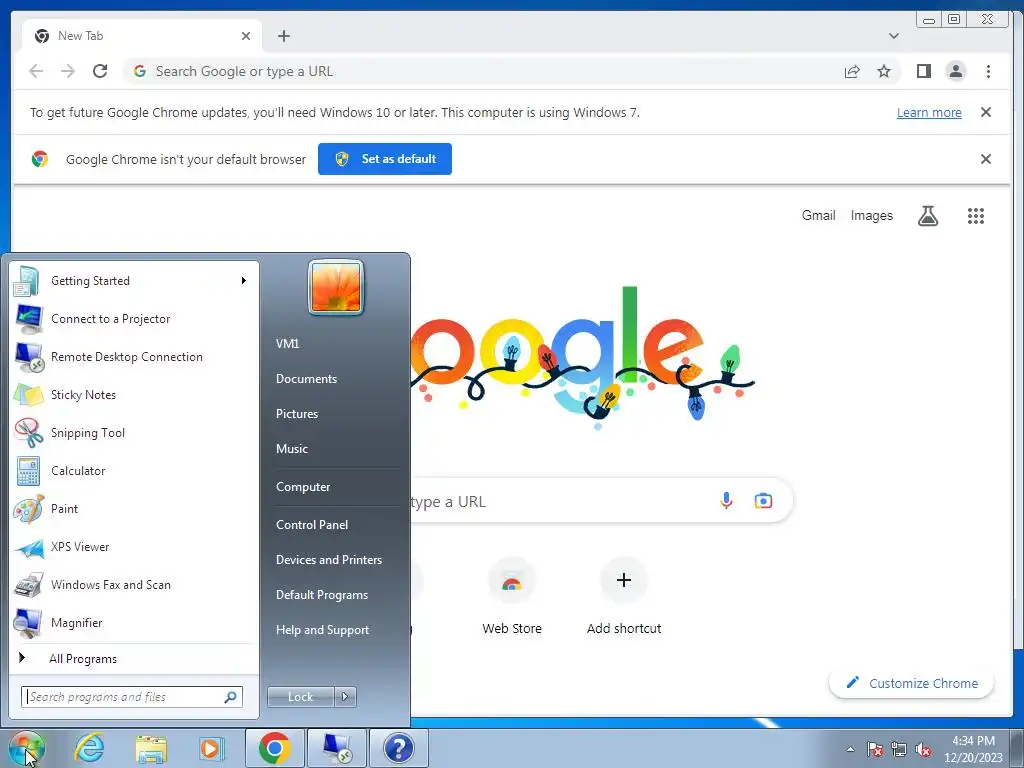This screenshot has width=1024, height=768.
Task: Follow the Learn more link
Action: tap(929, 112)
